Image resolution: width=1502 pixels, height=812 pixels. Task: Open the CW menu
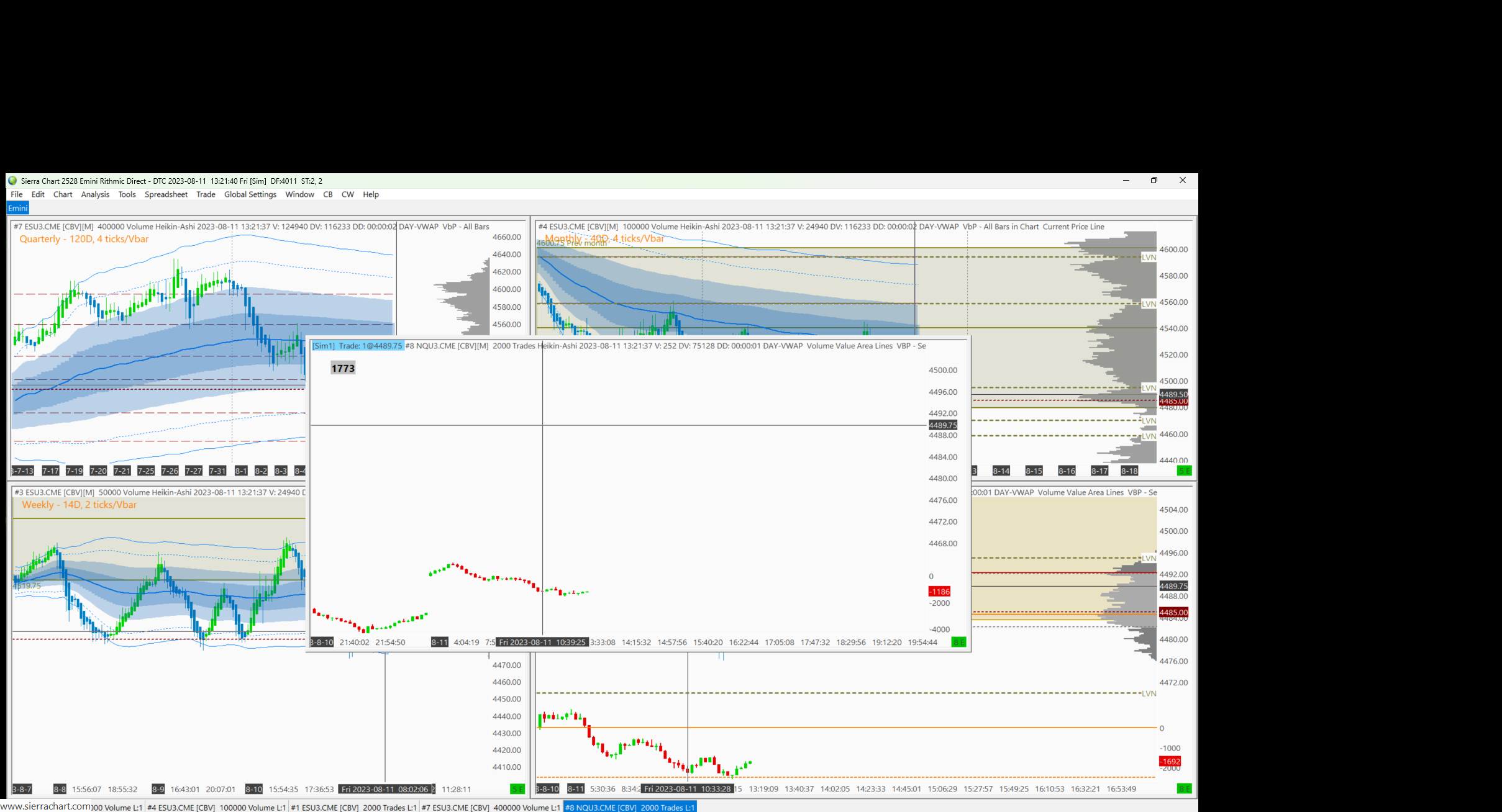347,194
